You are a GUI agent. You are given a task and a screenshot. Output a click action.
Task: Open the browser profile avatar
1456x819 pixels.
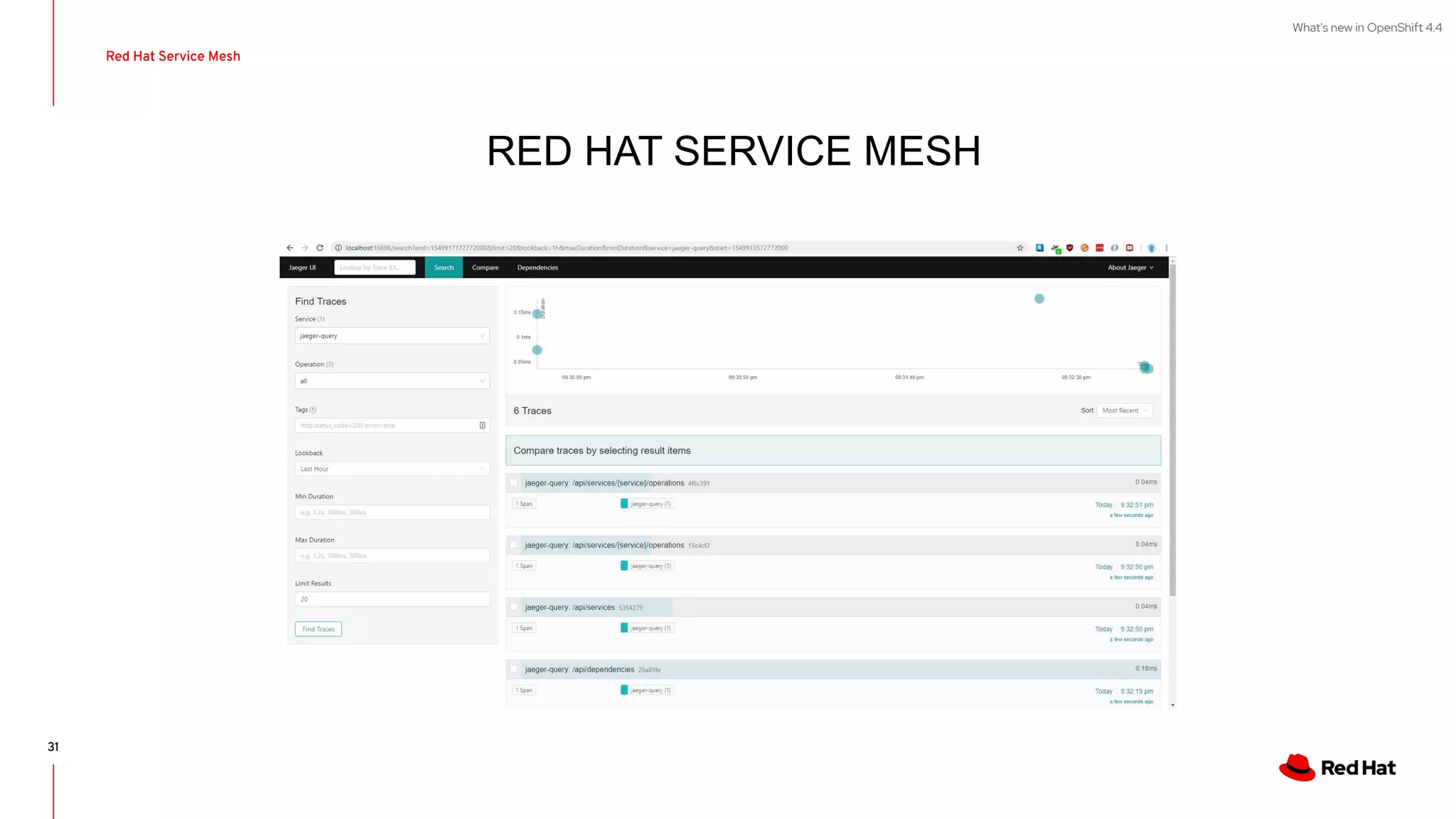click(1151, 248)
